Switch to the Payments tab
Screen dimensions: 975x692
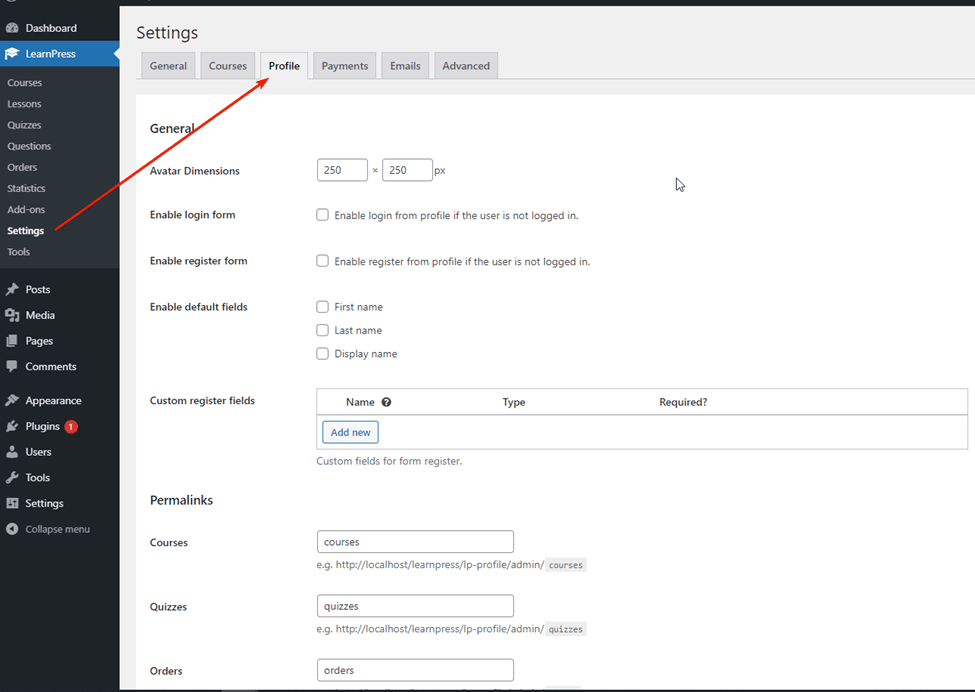tap(345, 66)
